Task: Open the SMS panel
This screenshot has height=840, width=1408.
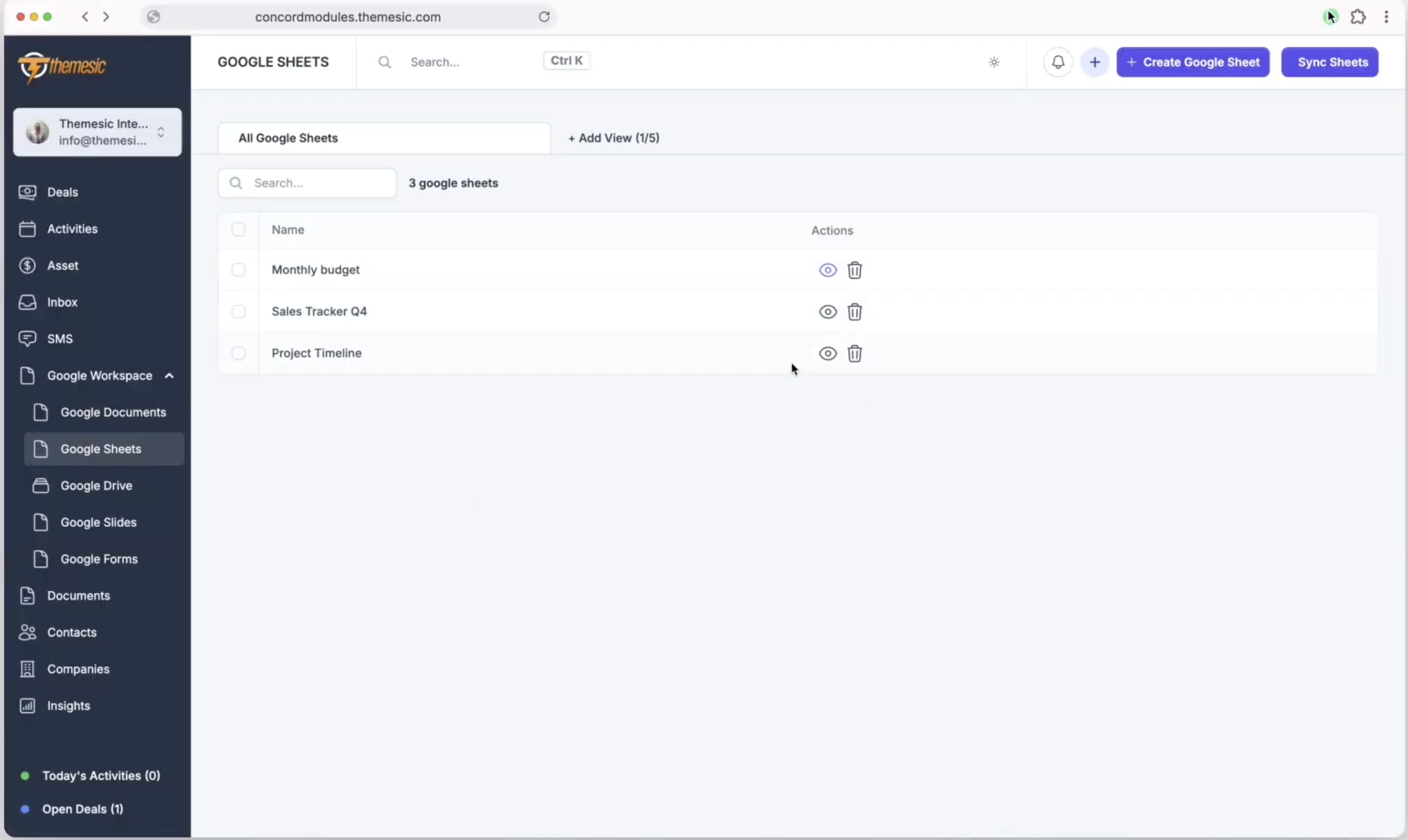Action: point(60,338)
